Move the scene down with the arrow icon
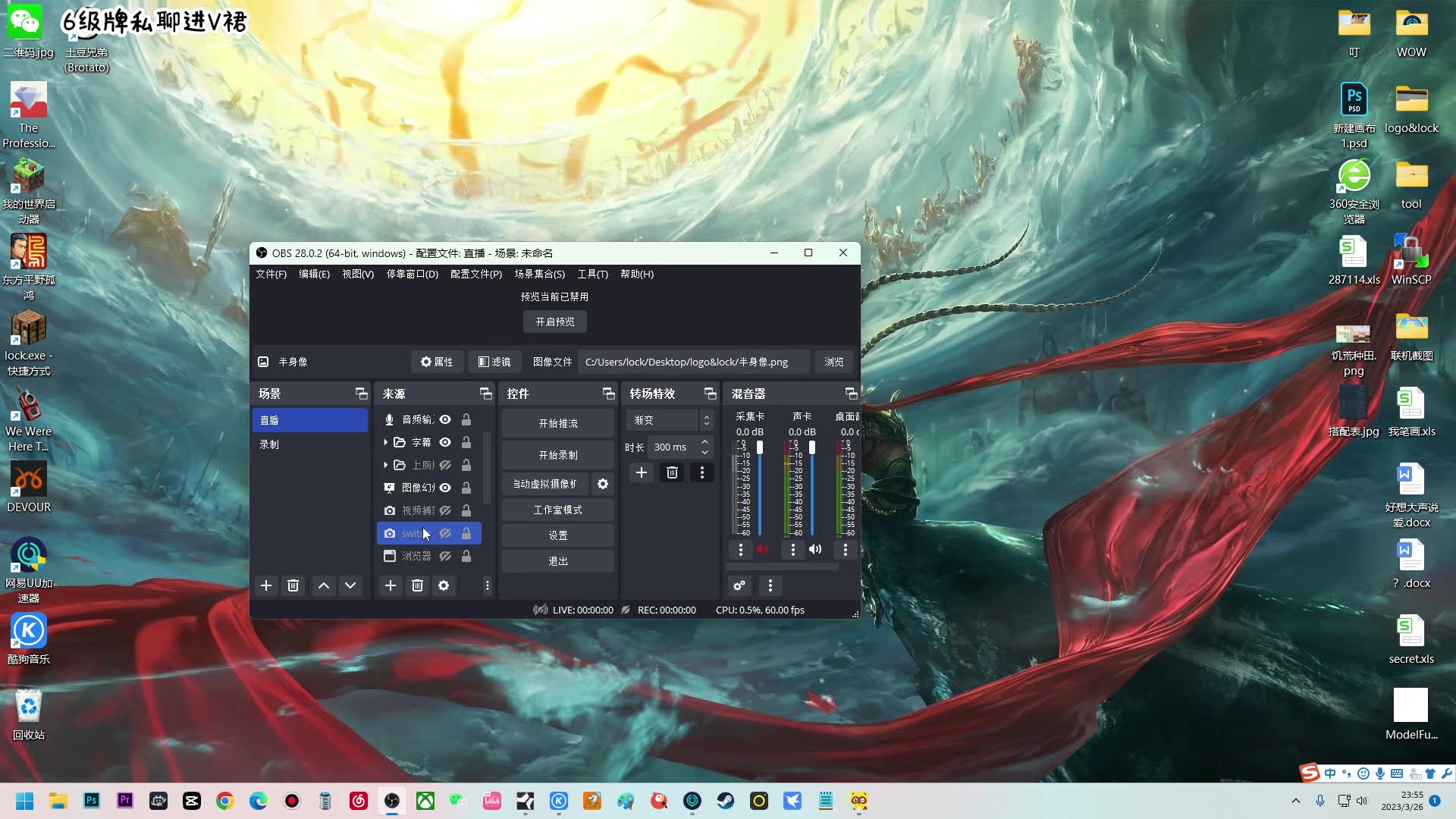The image size is (1456, 819). [350, 585]
